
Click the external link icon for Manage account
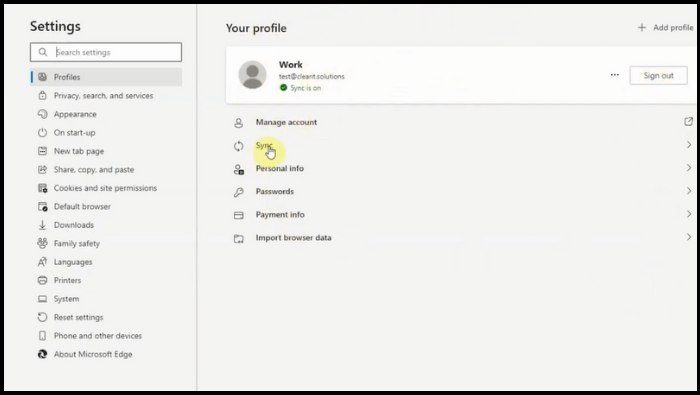(688, 121)
